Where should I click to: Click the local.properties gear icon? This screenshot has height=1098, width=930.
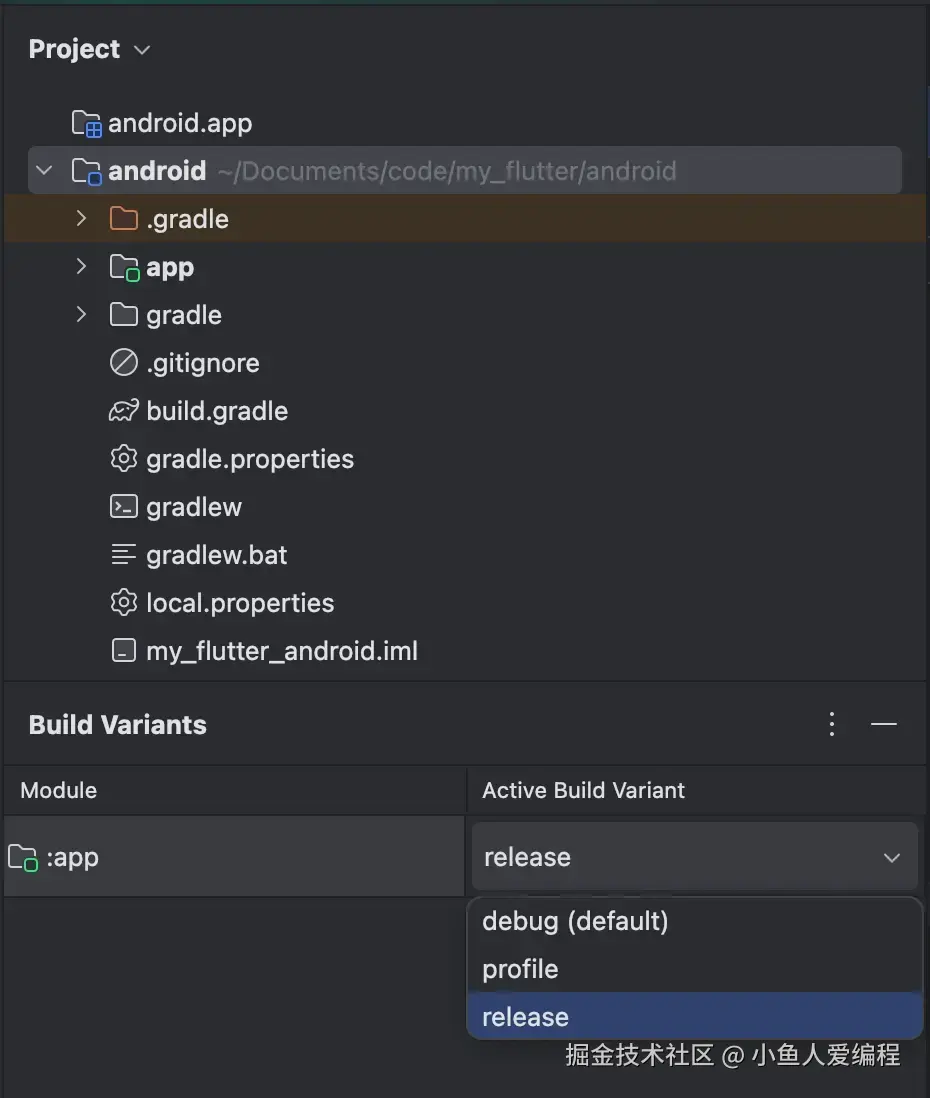123,603
